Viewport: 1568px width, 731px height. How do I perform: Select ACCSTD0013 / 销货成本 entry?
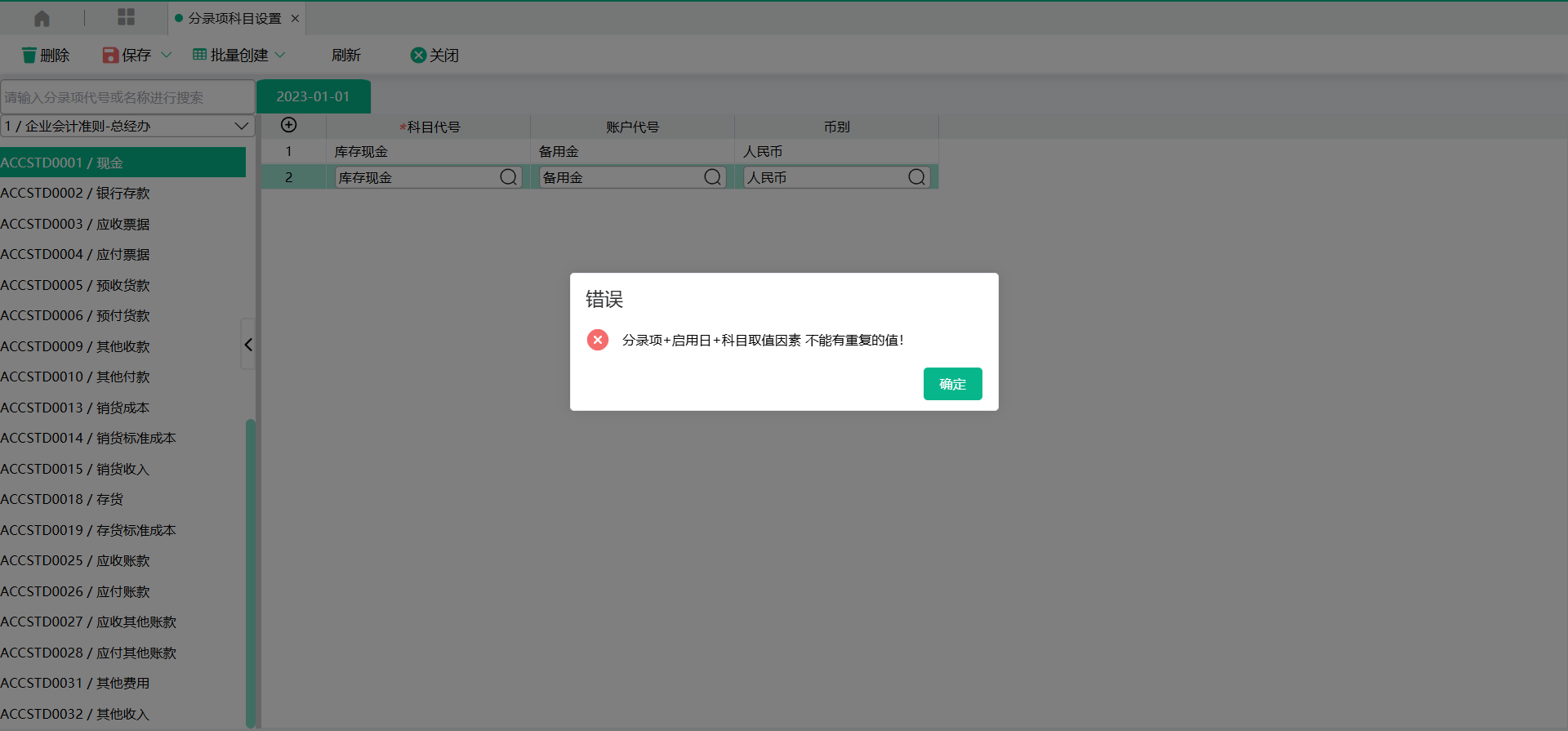pyautogui.click(x=122, y=408)
